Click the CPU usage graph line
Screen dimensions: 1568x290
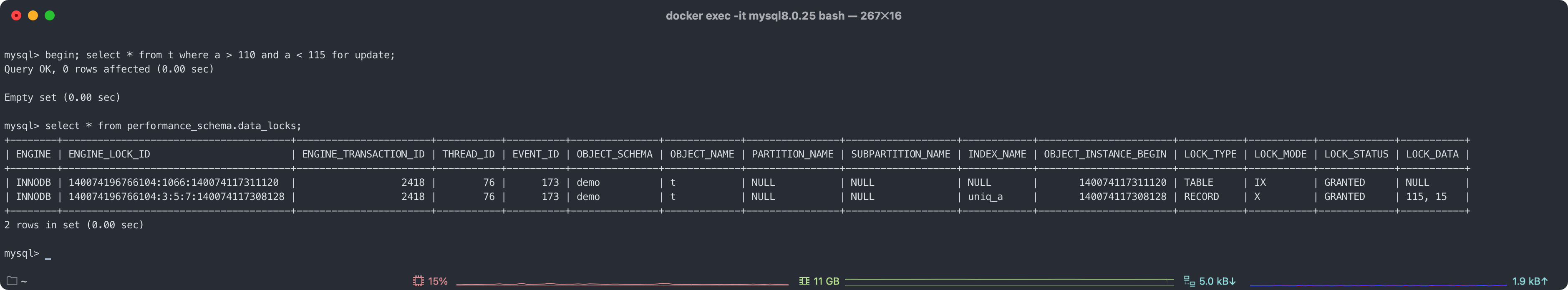tap(622, 284)
